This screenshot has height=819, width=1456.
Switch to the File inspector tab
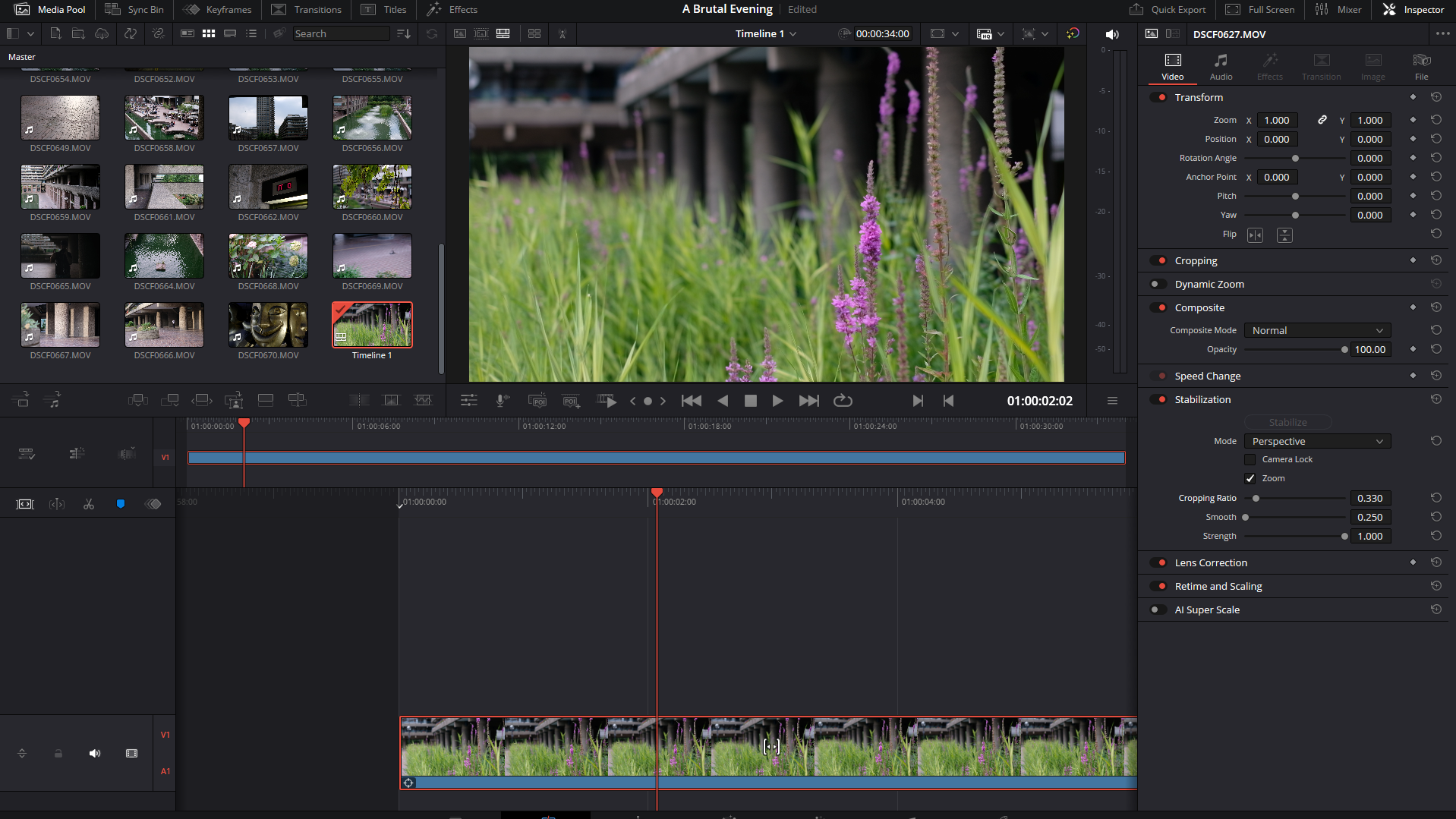click(x=1421, y=67)
